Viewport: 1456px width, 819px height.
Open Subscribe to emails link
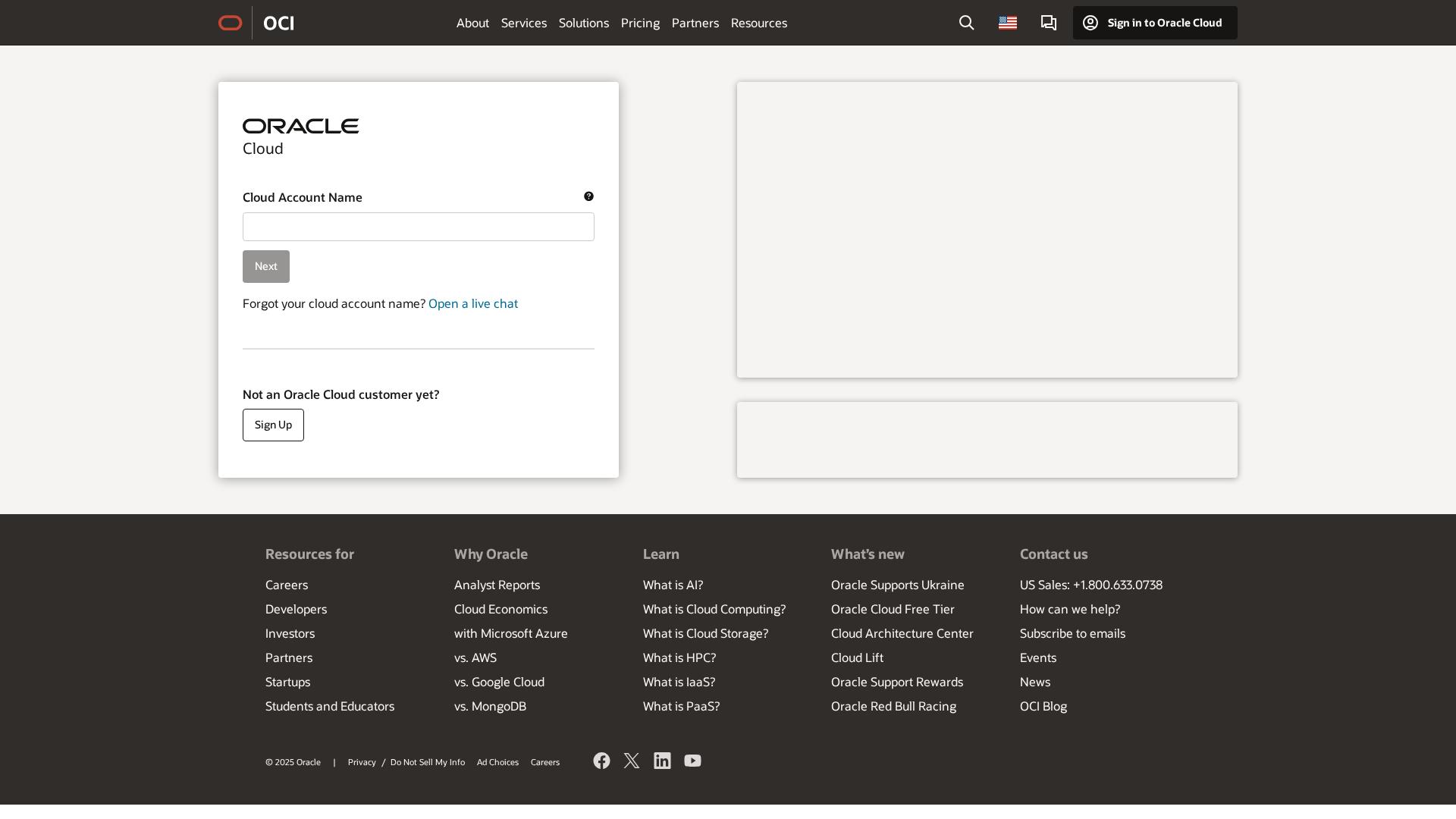point(1072,633)
